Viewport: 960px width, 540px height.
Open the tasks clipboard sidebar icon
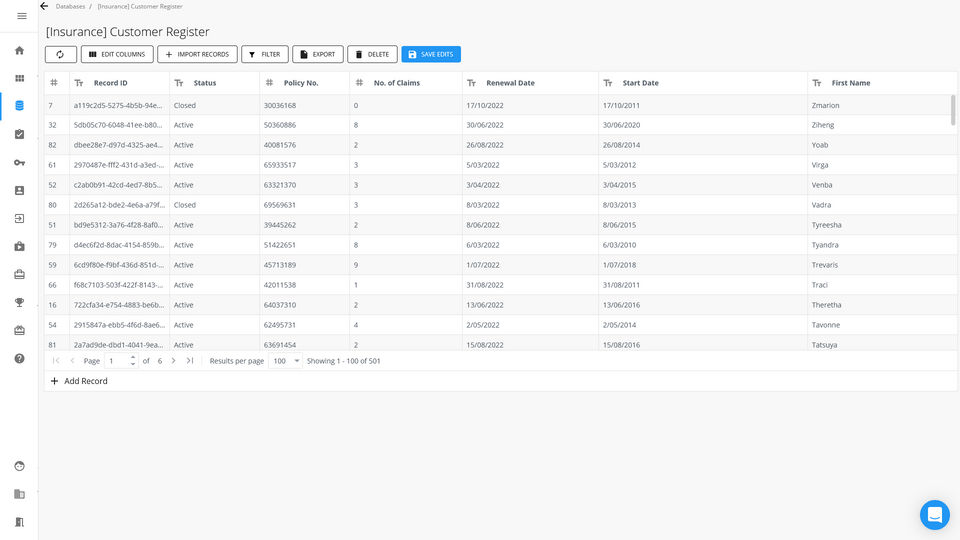pos(20,134)
